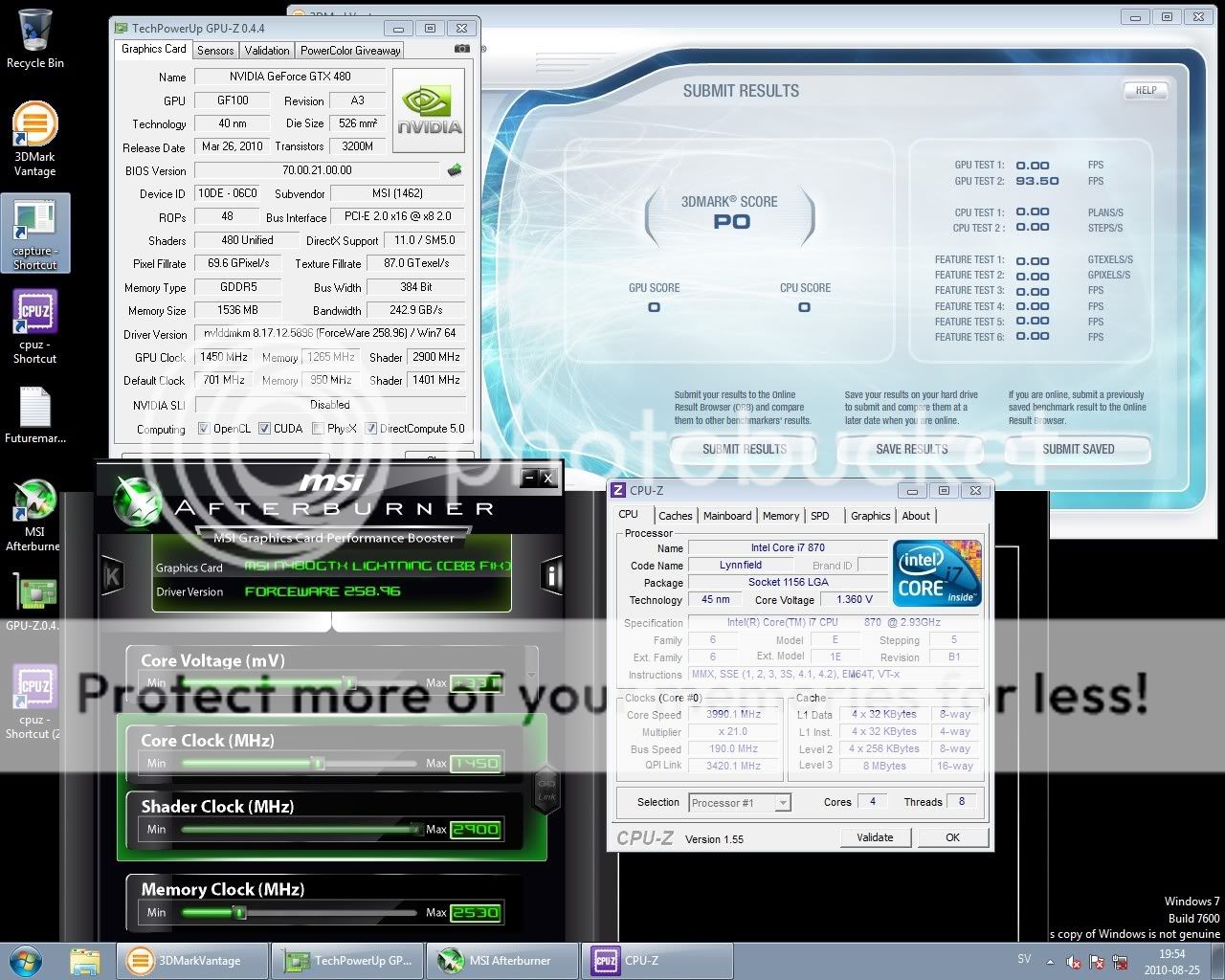Click the Shader Clock slider handle
Image resolution: width=1225 pixels, height=980 pixels.
[415, 829]
